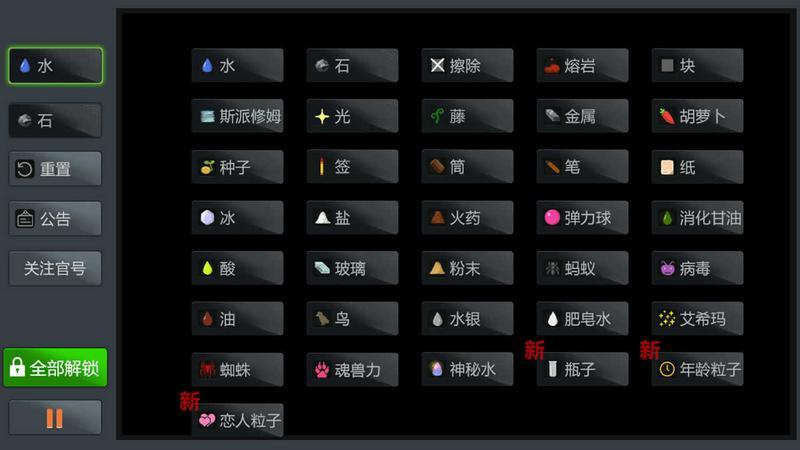
Task: Choose the 年龄粒子 clock element
Action: pos(697,369)
